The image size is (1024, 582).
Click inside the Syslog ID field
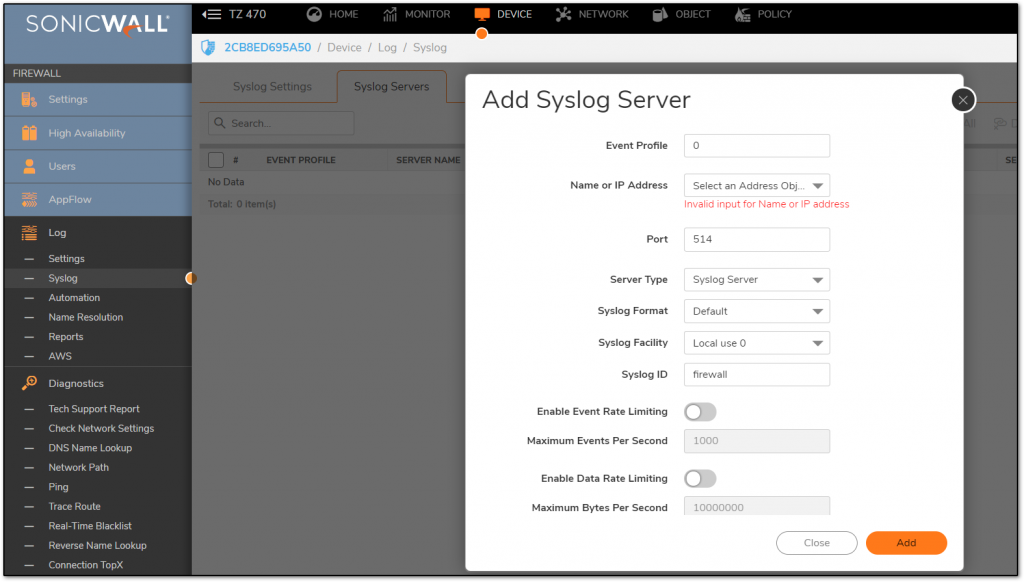click(x=756, y=374)
